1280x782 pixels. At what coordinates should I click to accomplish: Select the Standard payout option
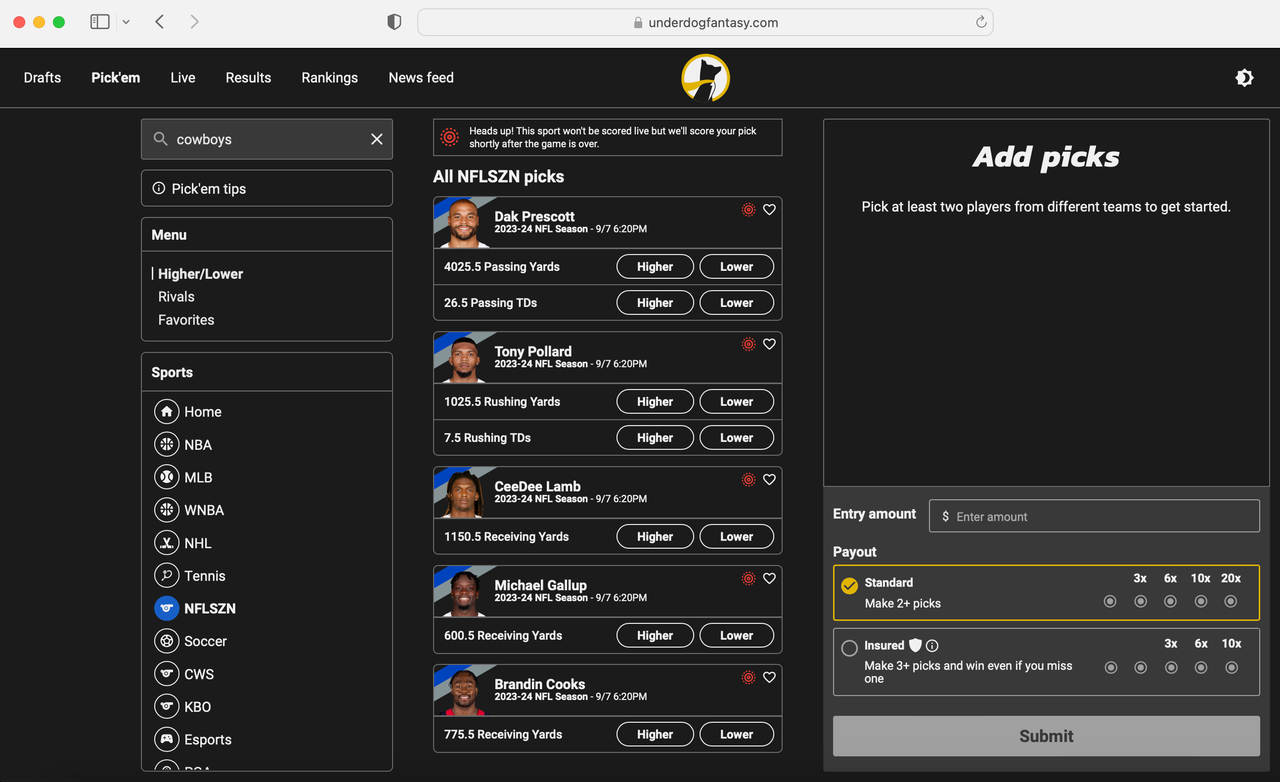click(x=849, y=586)
